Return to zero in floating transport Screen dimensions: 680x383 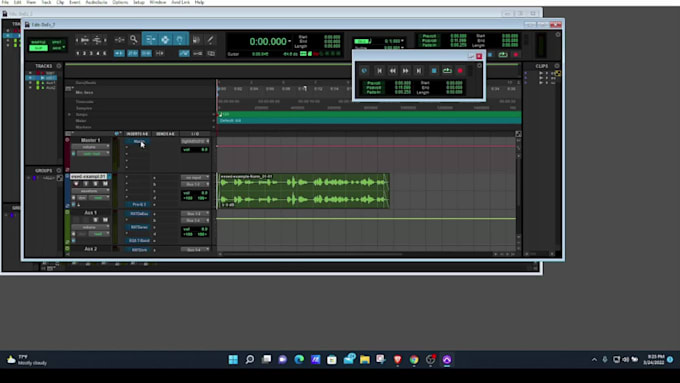click(x=379, y=70)
